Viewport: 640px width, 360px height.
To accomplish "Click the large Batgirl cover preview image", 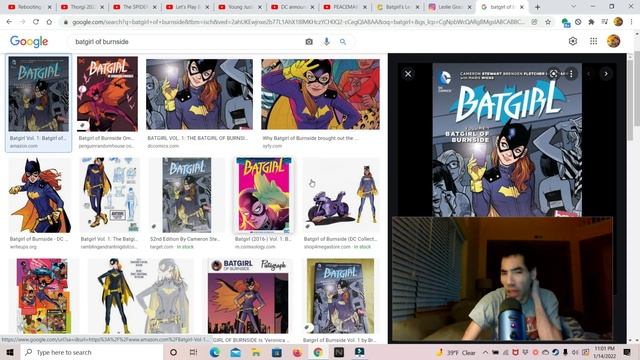I will click(x=507, y=140).
